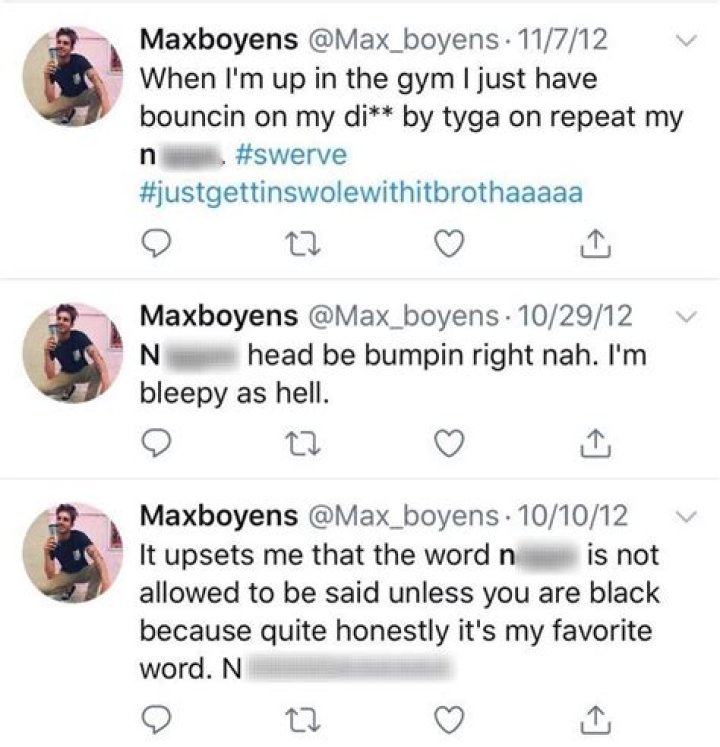Like the 10/10/12 tweet

(449, 716)
